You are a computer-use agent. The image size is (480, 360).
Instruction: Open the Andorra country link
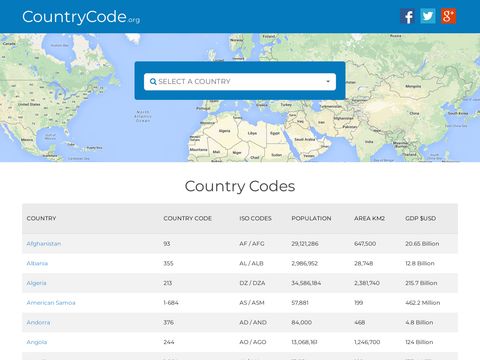click(x=38, y=322)
